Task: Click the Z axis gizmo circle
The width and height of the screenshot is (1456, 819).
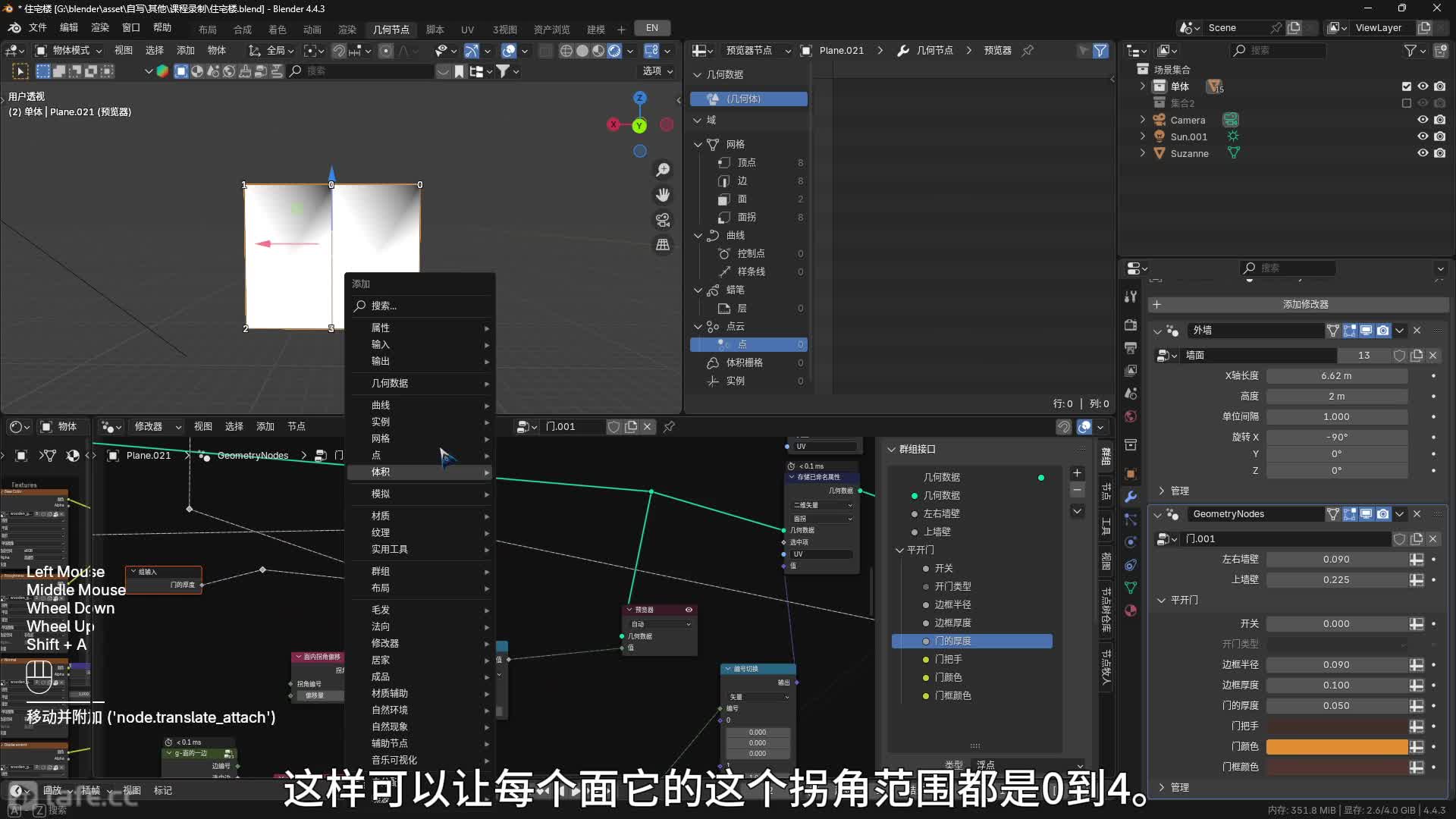Action: click(x=640, y=98)
